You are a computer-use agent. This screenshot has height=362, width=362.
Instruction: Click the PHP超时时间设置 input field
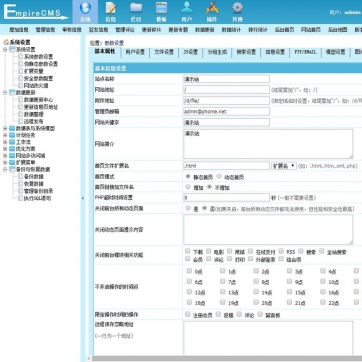coord(226,198)
